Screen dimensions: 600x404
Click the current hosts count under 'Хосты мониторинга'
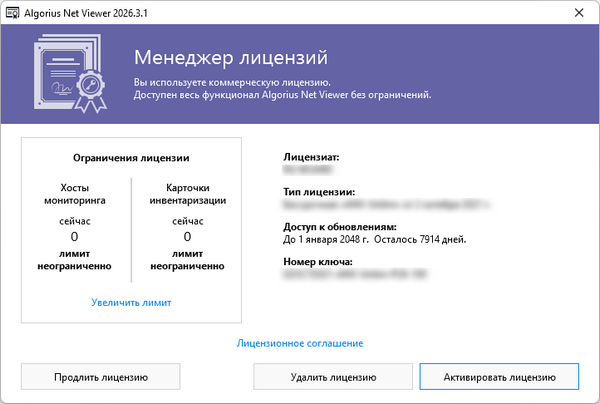pyautogui.click(x=75, y=237)
